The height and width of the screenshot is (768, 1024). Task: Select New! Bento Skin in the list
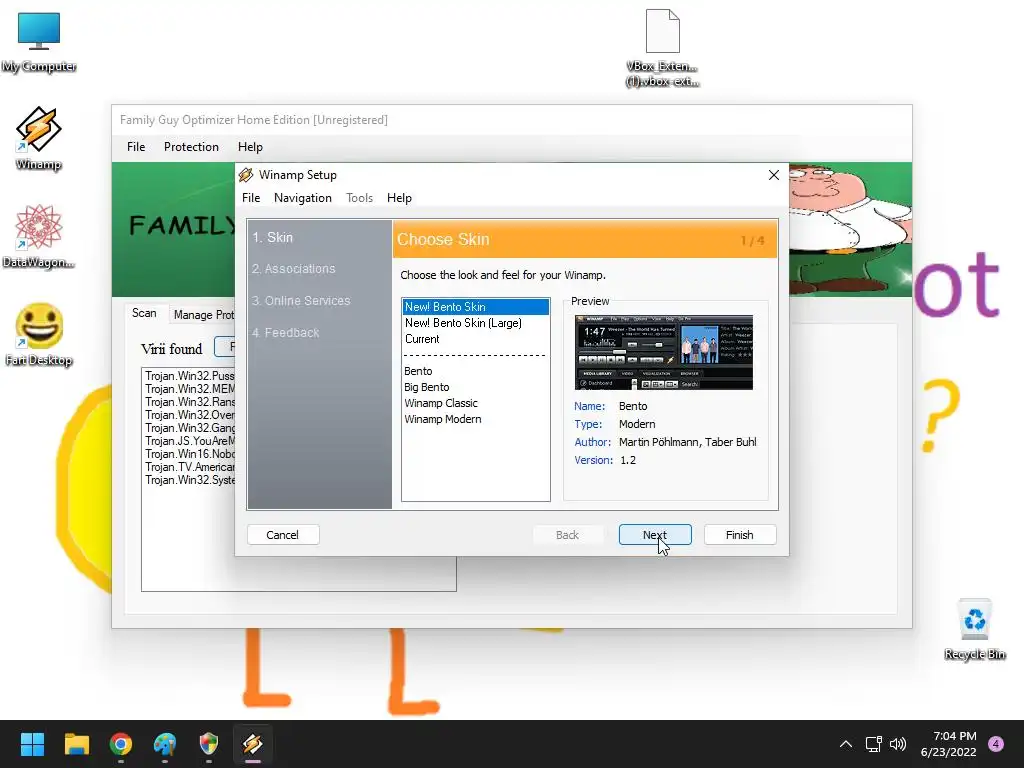[x=475, y=307]
